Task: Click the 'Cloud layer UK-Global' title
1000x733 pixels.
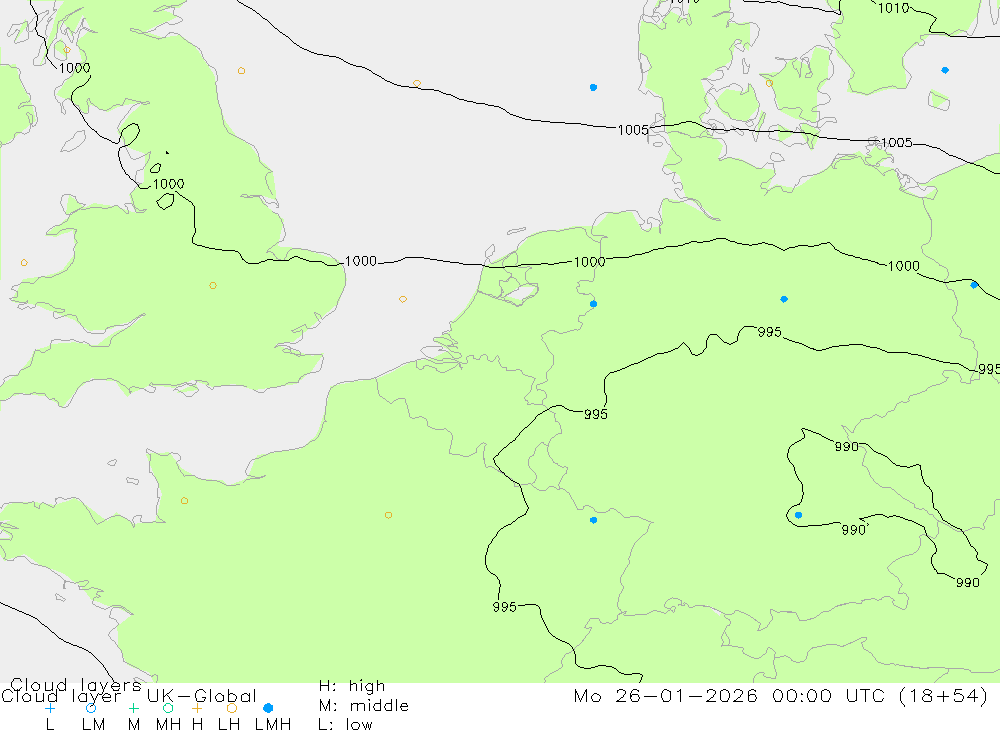Action: click(x=129, y=696)
